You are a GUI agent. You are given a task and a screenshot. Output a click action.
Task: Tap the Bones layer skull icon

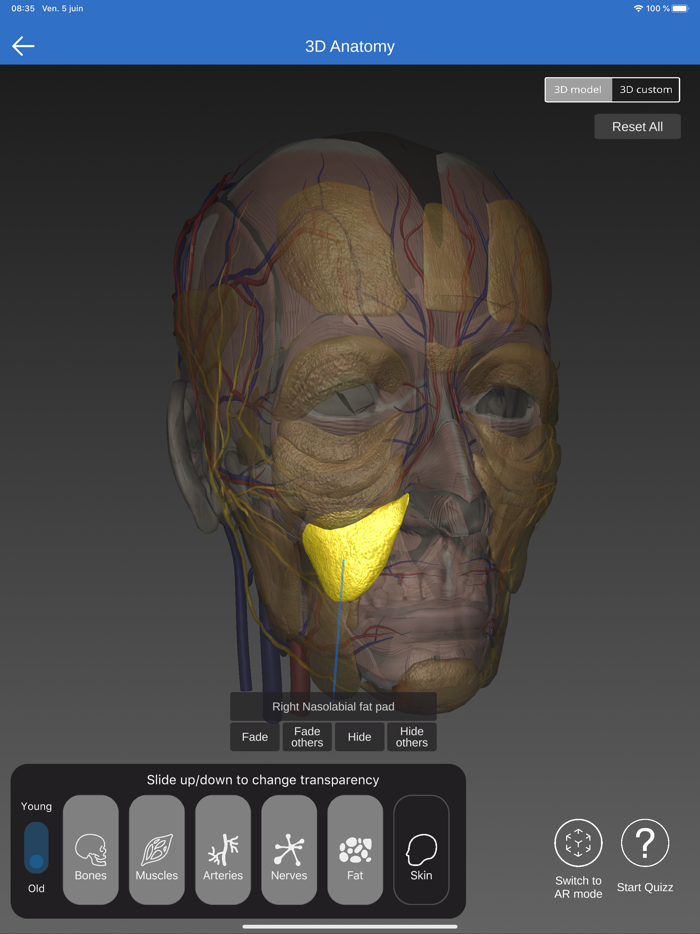(x=91, y=850)
